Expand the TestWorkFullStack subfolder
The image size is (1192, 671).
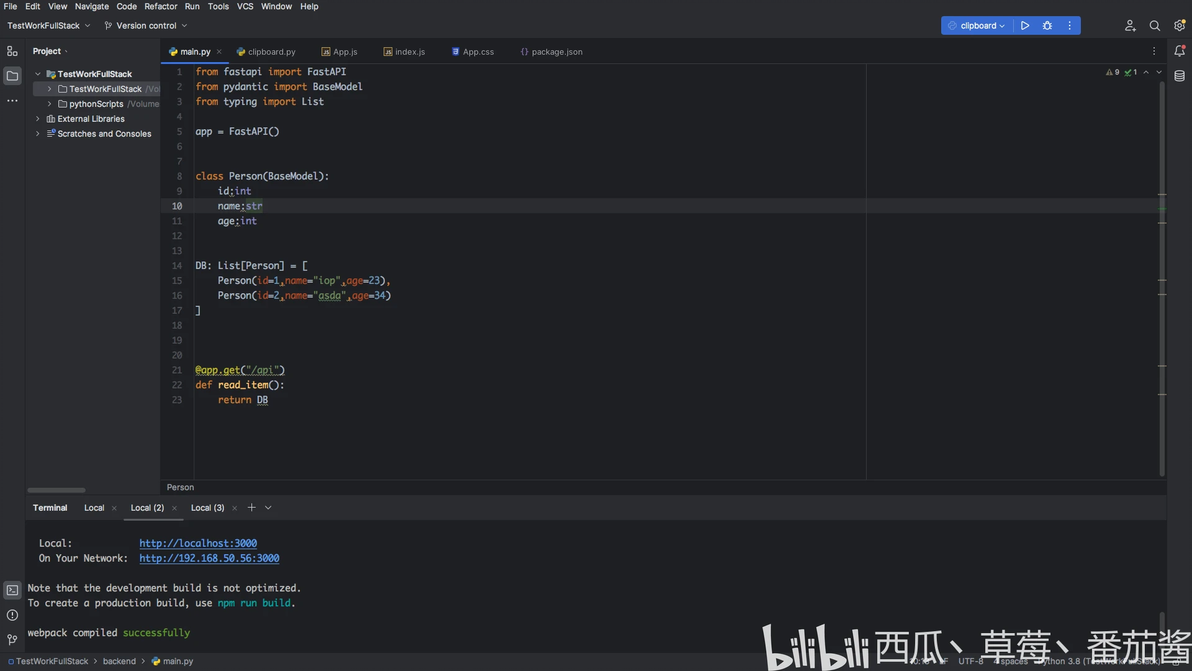(49, 89)
